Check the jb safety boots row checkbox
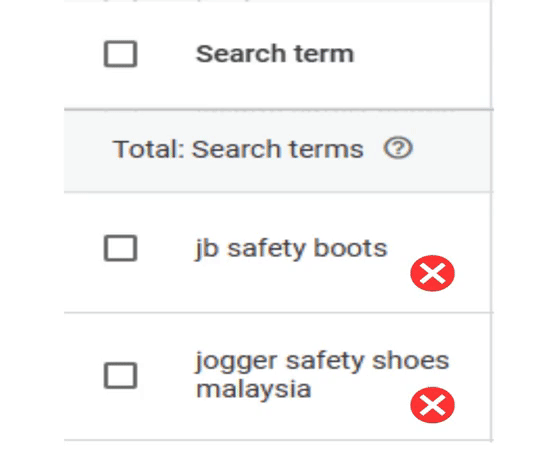This screenshot has width=560, height=450. coord(120,248)
